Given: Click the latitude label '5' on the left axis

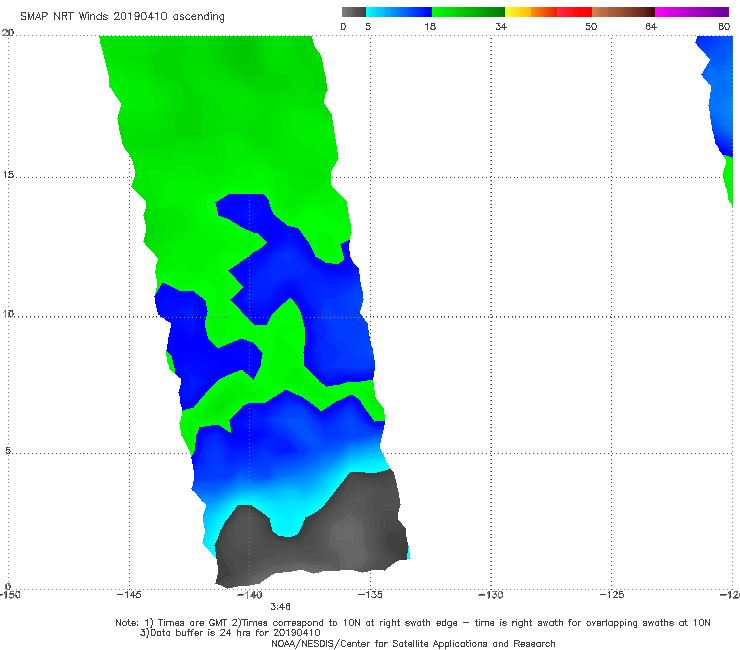Looking at the screenshot, I should click(x=8, y=451).
